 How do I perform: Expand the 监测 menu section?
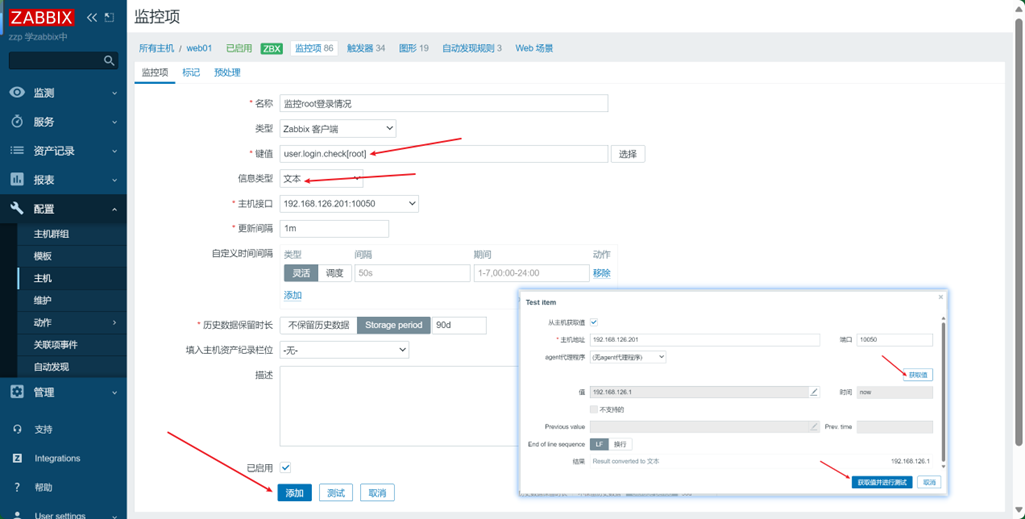pos(63,93)
